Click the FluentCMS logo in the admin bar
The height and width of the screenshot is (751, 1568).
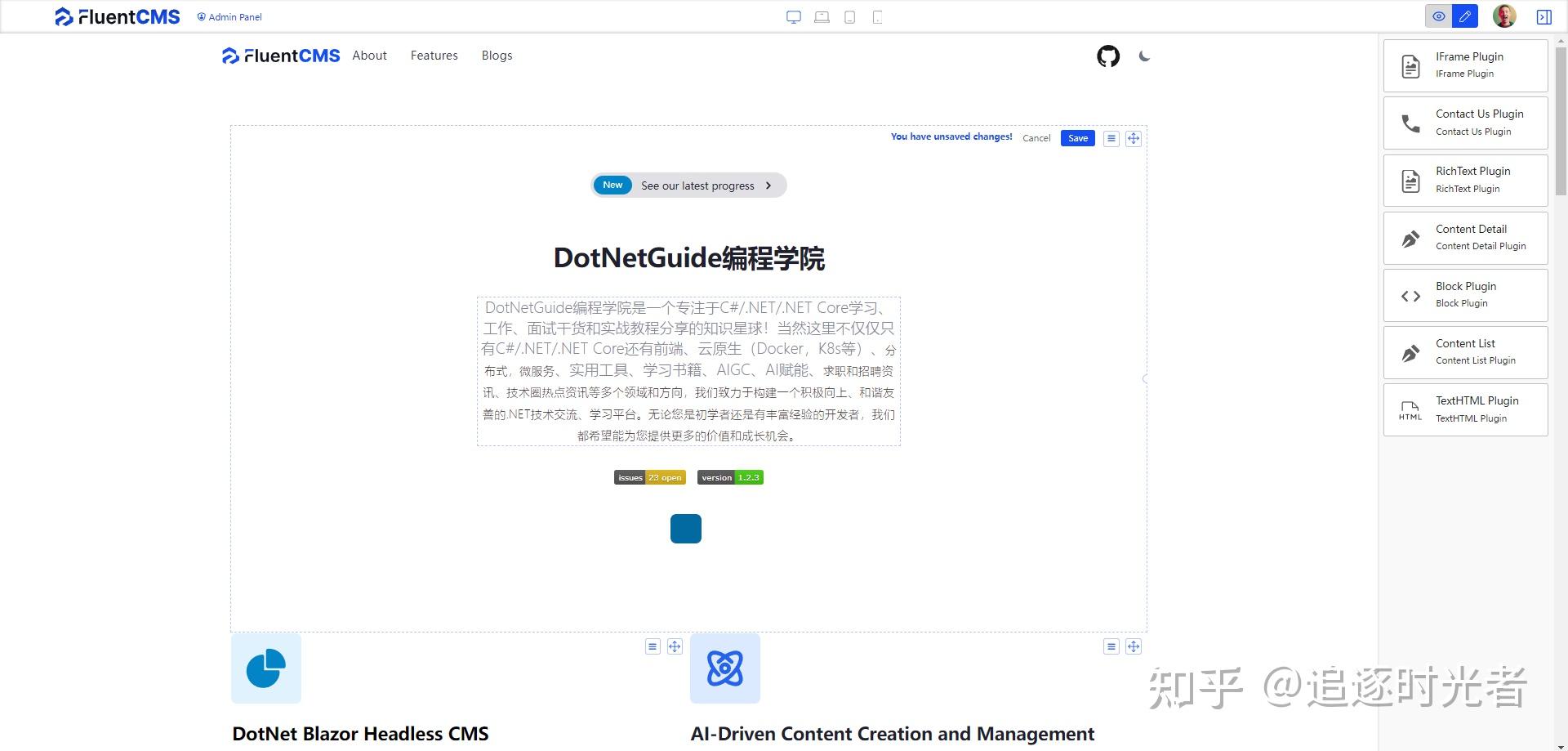pyautogui.click(x=117, y=16)
